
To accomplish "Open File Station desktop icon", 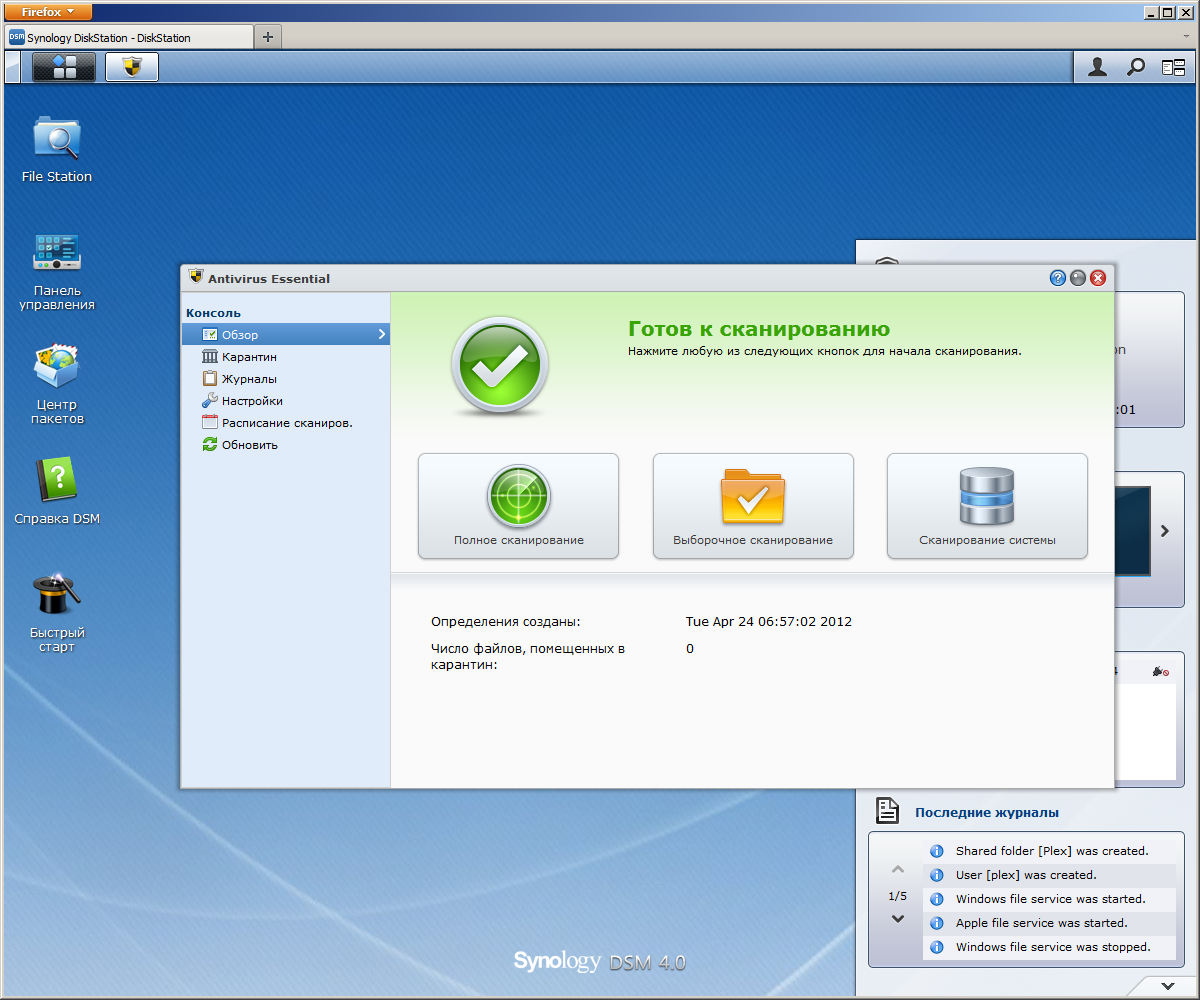I will 57,149.
